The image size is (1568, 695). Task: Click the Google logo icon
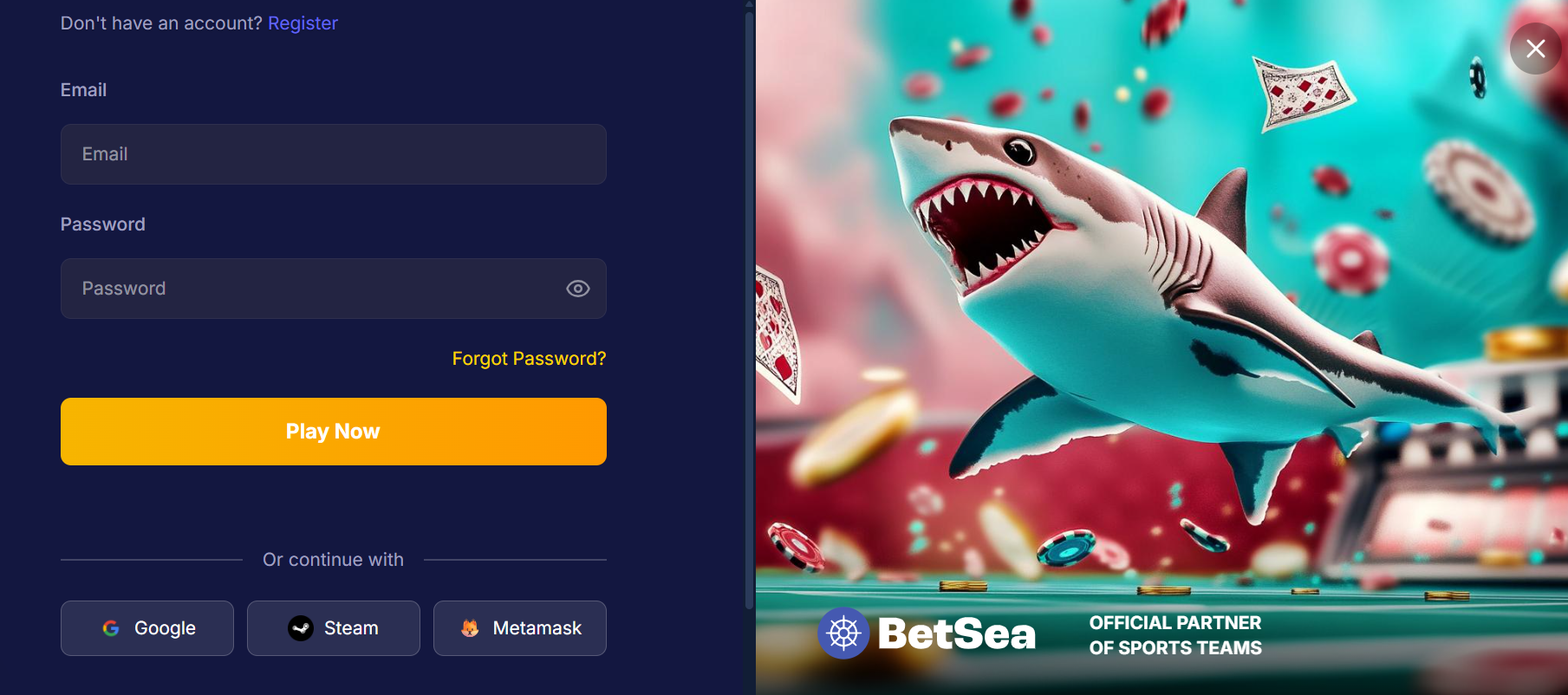[x=111, y=628]
